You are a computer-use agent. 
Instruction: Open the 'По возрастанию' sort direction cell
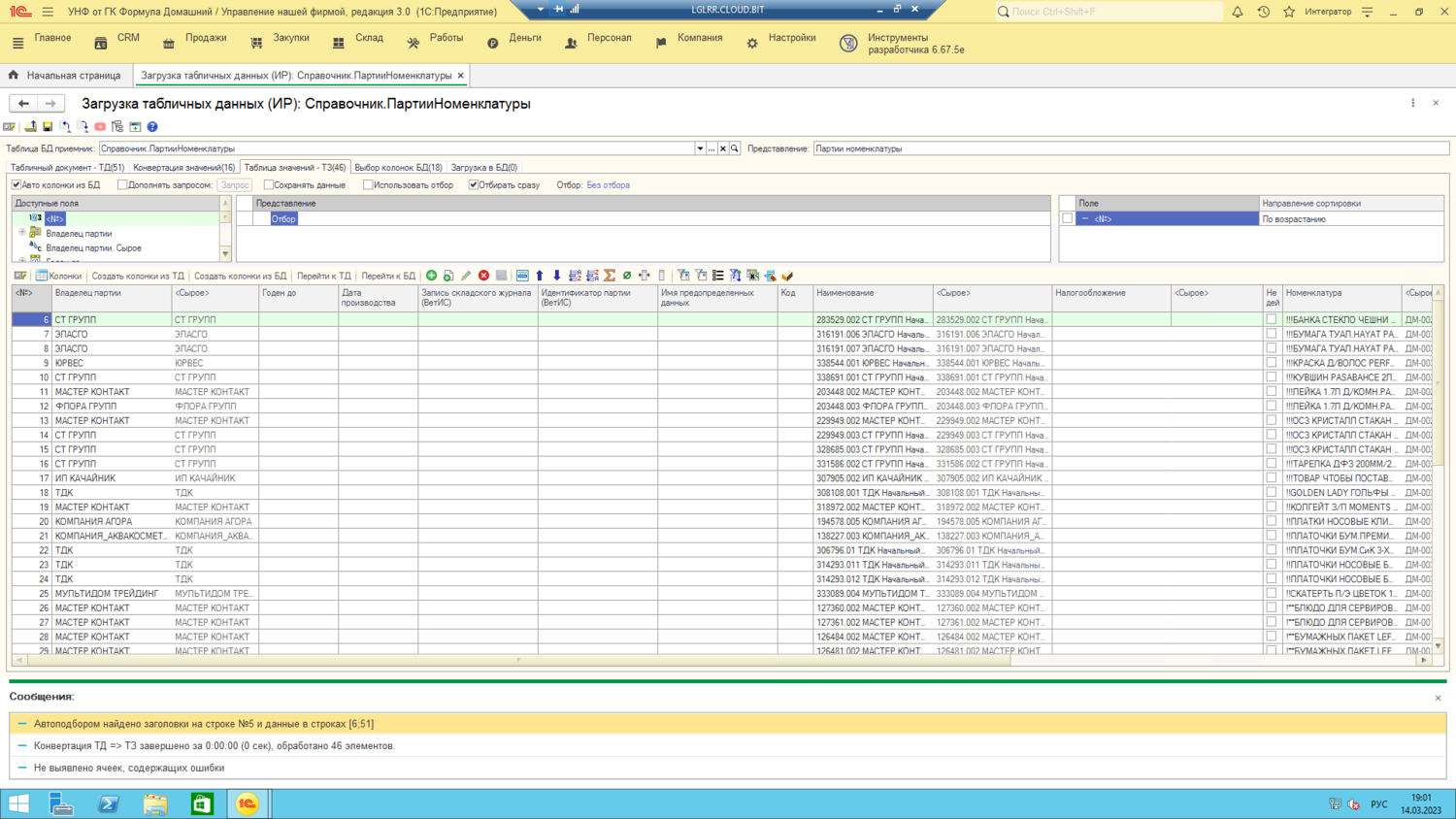point(1349,219)
